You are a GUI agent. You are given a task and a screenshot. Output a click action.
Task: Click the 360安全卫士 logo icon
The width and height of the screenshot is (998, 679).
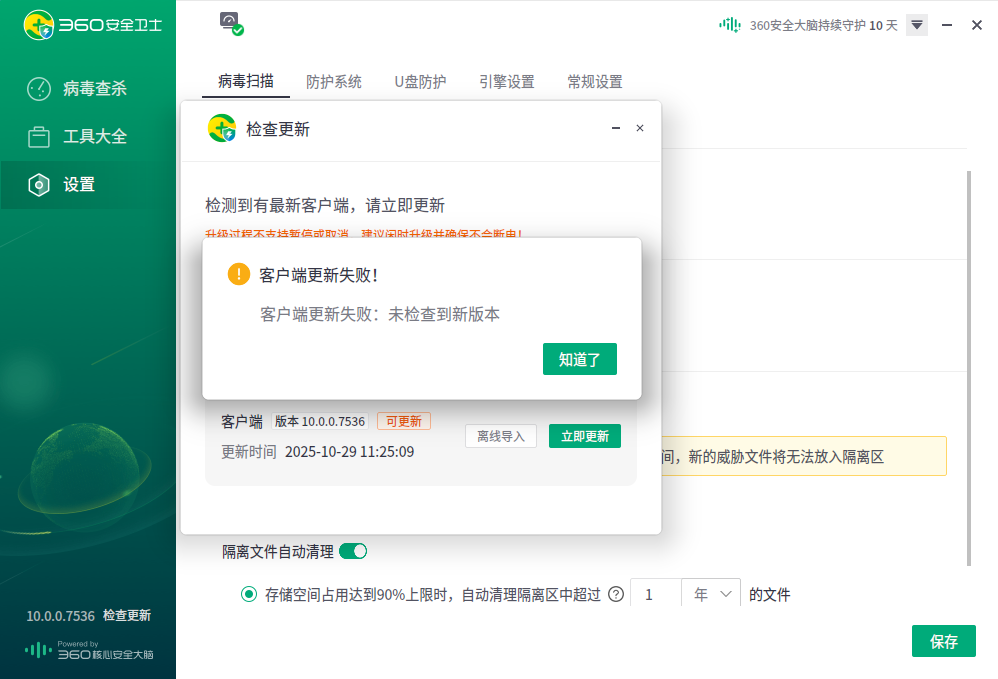pos(39,25)
